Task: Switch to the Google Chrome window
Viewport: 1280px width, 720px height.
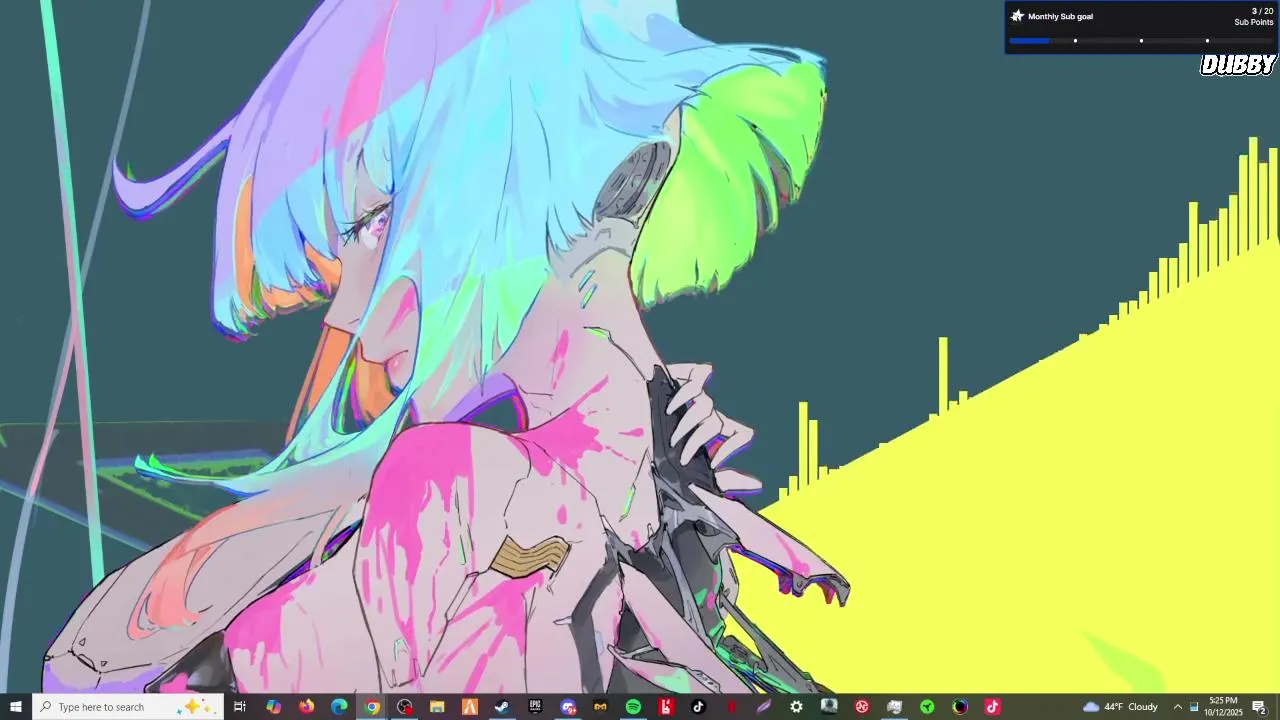Action: (x=372, y=707)
